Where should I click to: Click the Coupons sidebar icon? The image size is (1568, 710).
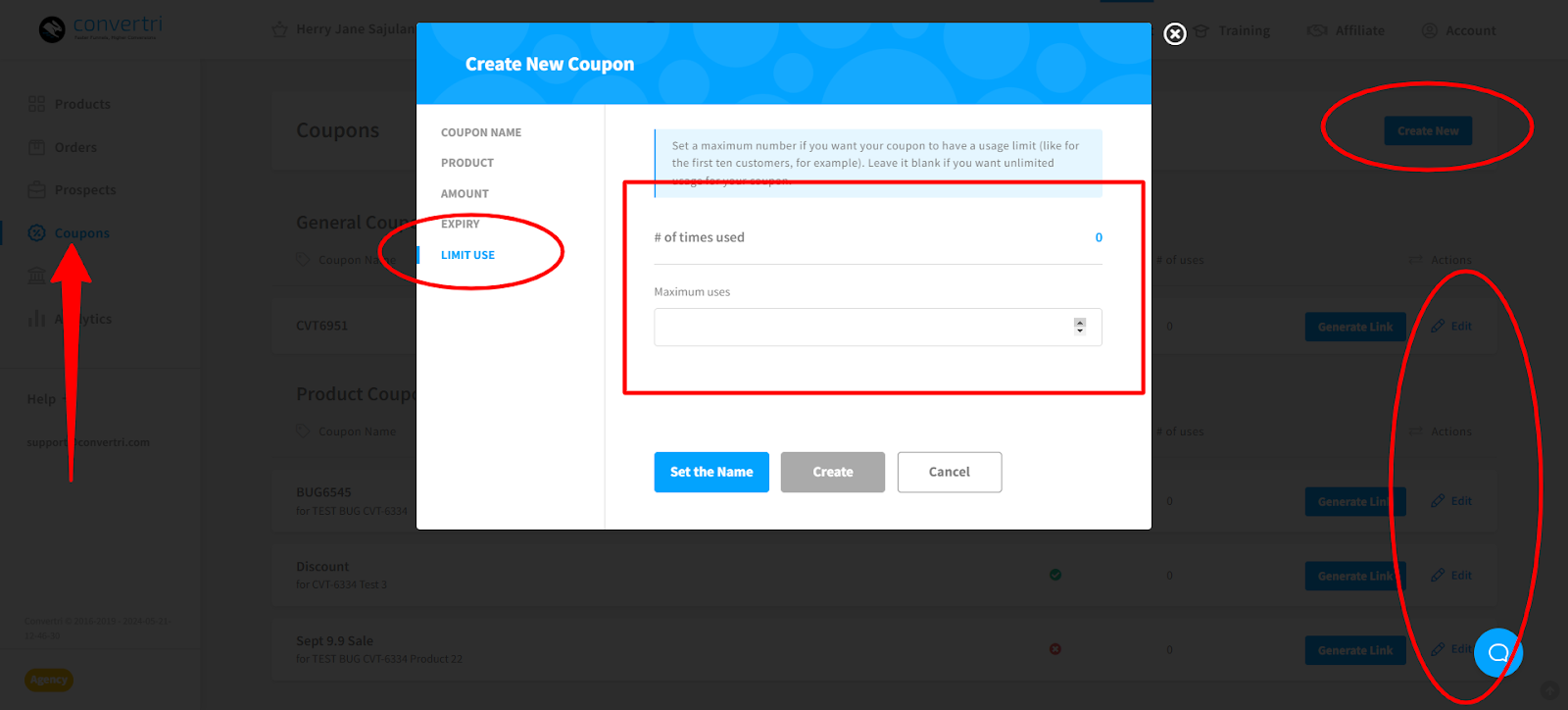37,233
